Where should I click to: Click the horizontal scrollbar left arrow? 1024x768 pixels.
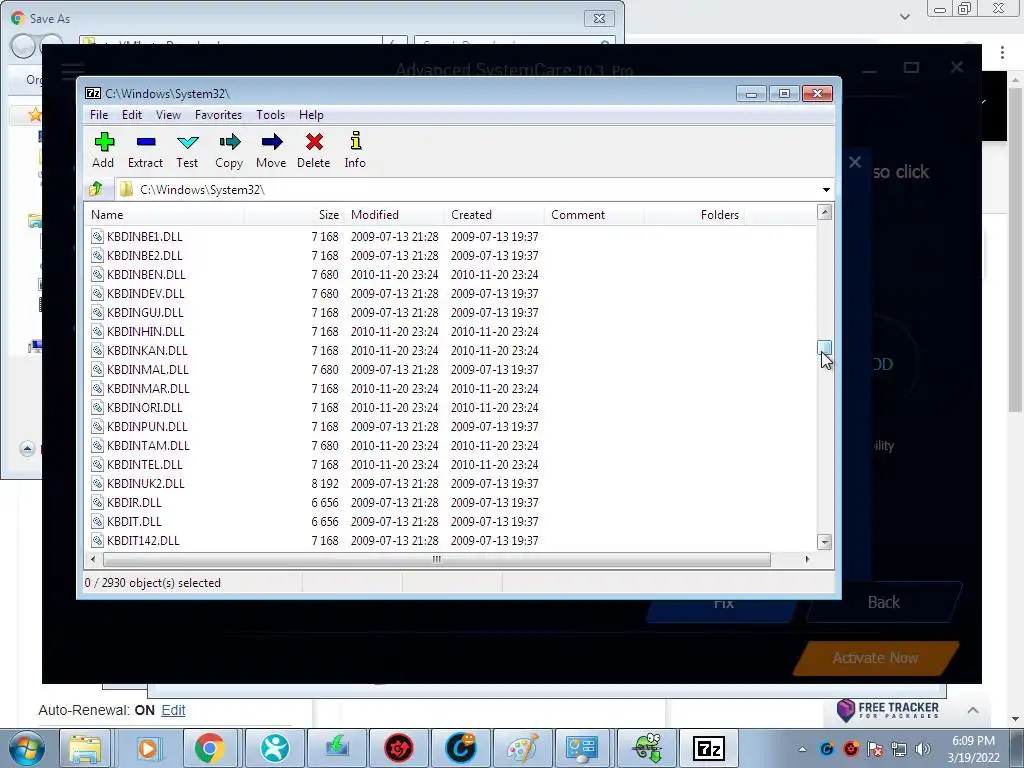pos(93,559)
